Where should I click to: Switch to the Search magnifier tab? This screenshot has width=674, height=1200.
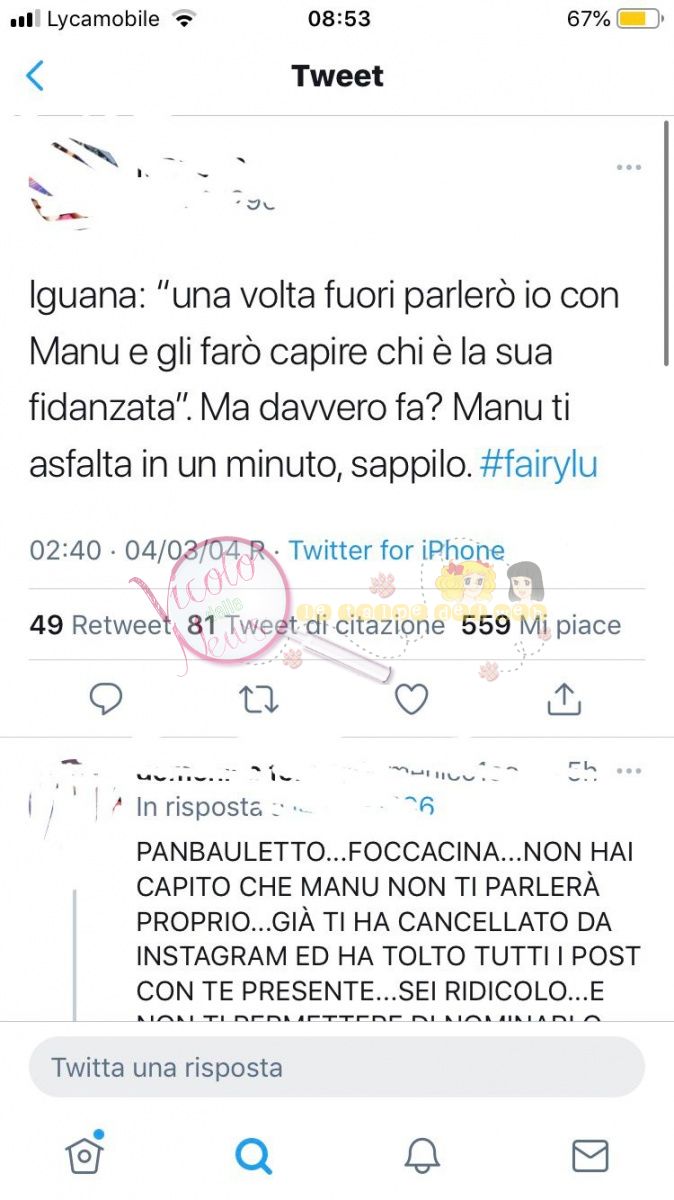(x=253, y=1156)
